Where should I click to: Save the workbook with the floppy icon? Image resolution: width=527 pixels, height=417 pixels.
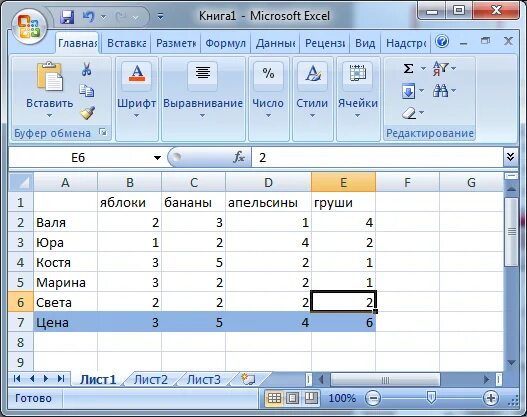(x=67, y=16)
